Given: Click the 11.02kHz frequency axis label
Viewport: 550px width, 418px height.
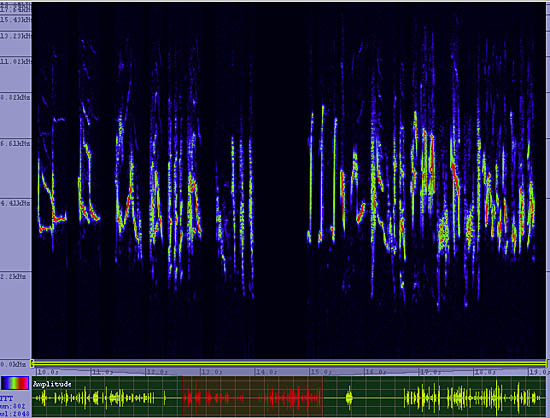Looking at the screenshot, I should (16, 61).
